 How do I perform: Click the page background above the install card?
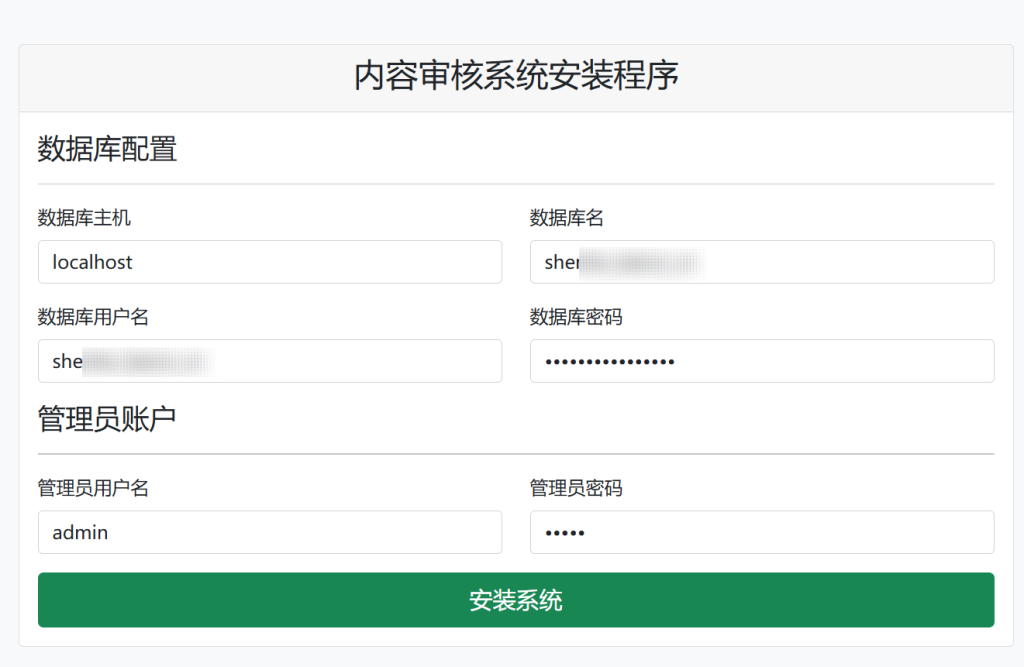pyautogui.click(x=512, y=20)
